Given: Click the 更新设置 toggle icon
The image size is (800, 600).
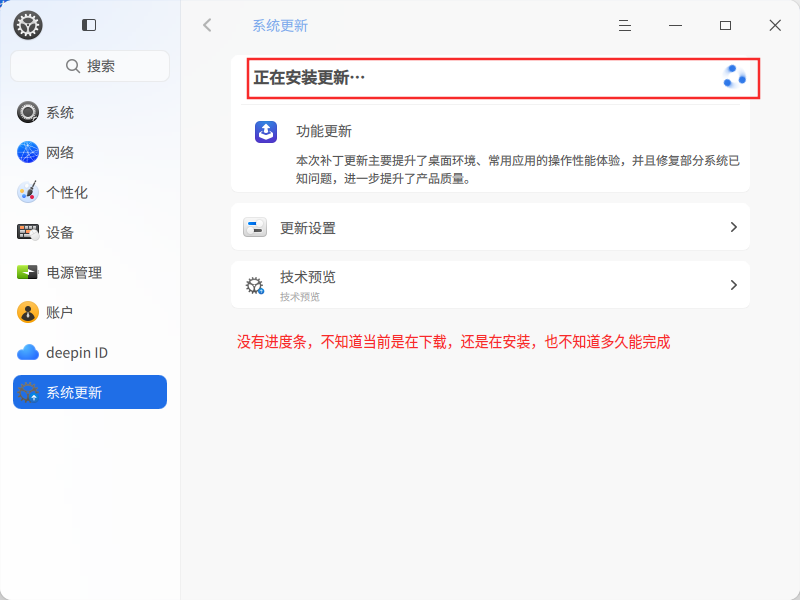Looking at the screenshot, I should pyautogui.click(x=255, y=227).
